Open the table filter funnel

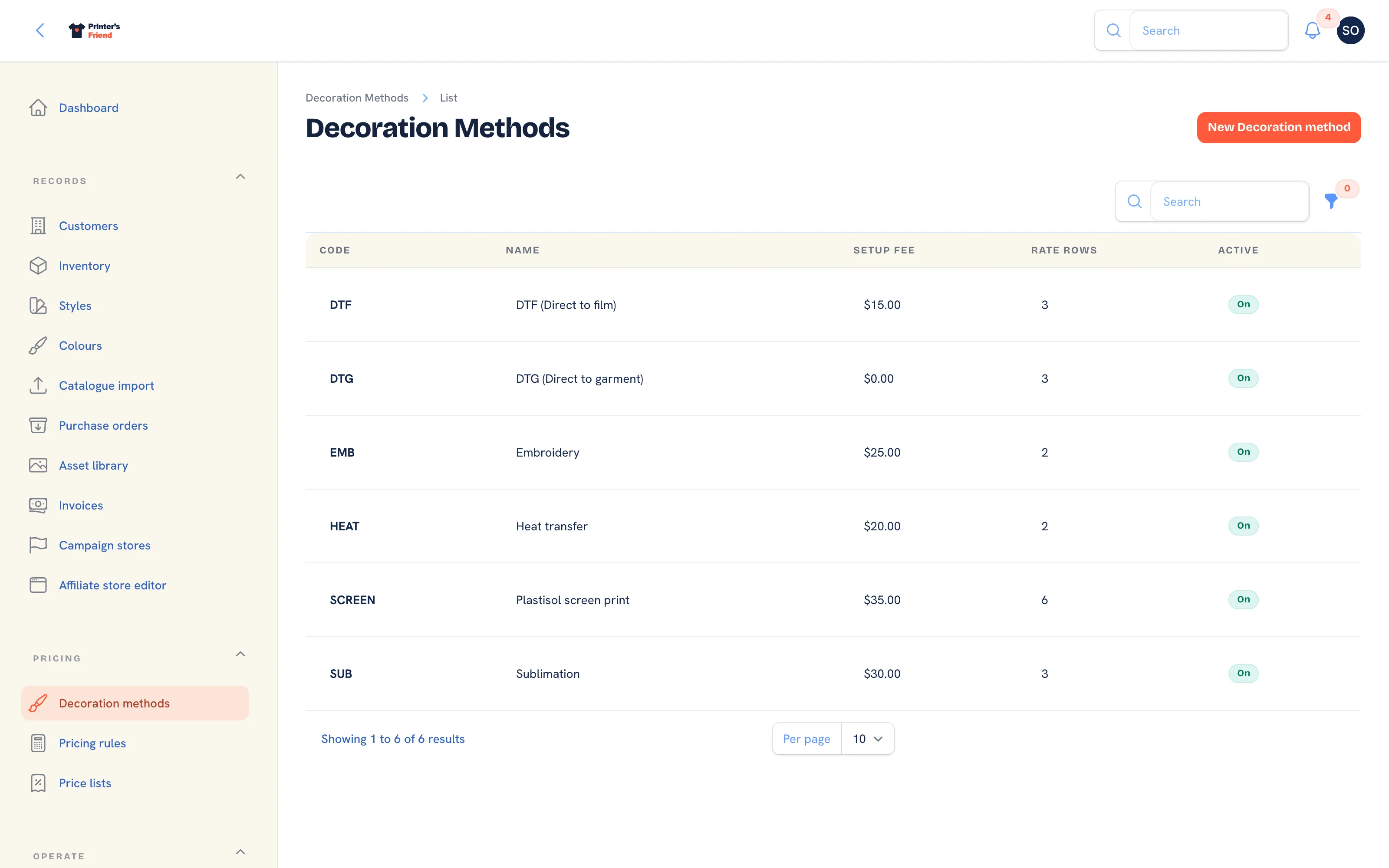point(1331,201)
